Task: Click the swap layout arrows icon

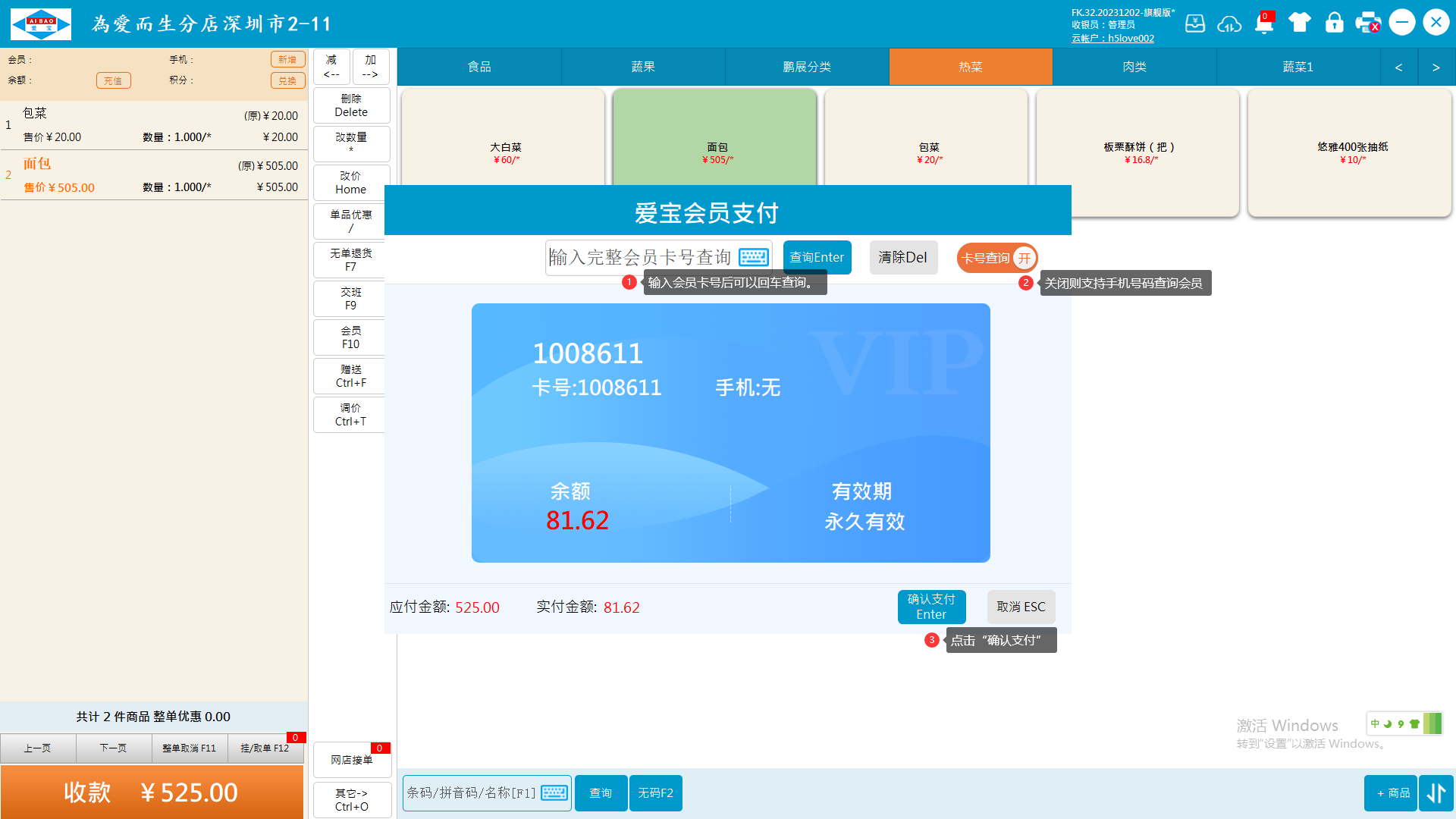Action: click(x=1436, y=793)
